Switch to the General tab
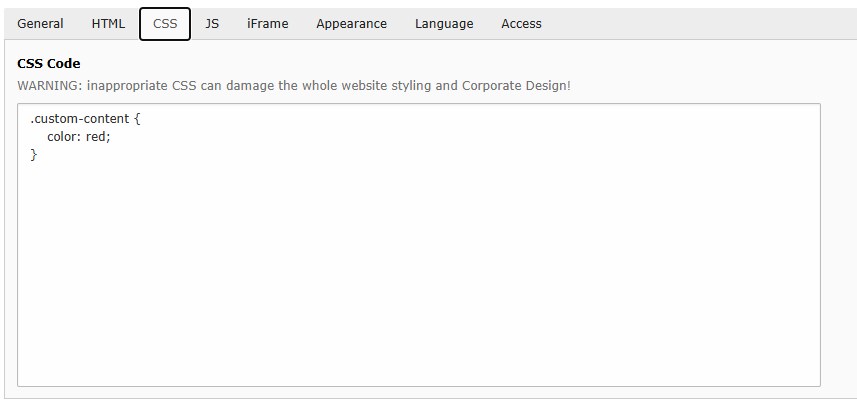The height and width of the screenshot is (410, 857). pyautogui.click(x=40, y=24)
